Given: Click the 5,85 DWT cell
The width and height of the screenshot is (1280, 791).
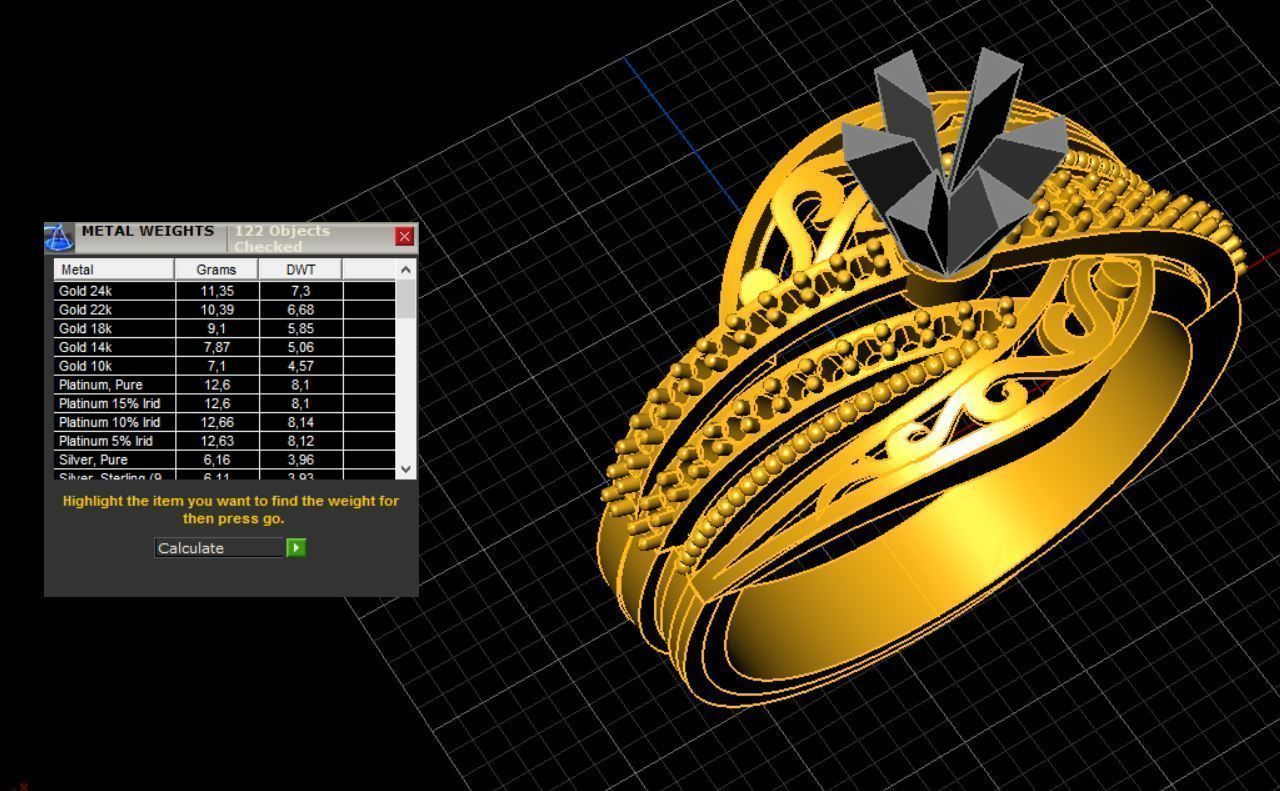Looking at the screenshot, I should click(301, 328).
